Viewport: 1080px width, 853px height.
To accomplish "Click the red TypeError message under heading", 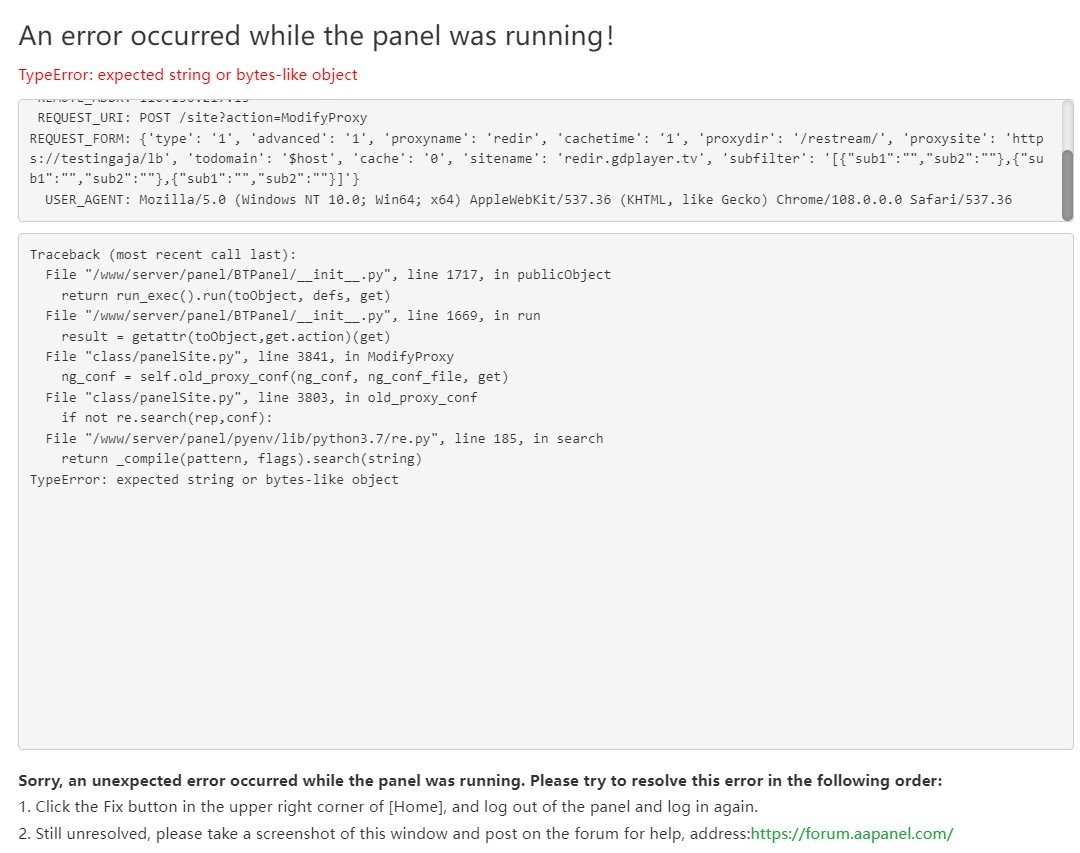I will [x=188, y=75].
